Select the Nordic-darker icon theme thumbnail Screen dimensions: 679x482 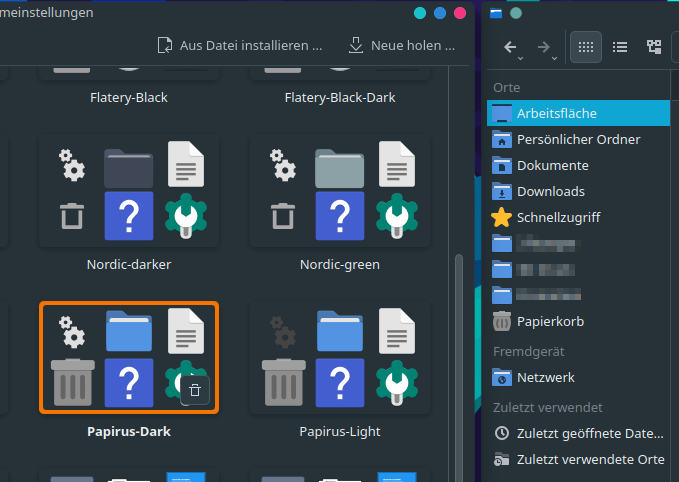pos(129,191)
